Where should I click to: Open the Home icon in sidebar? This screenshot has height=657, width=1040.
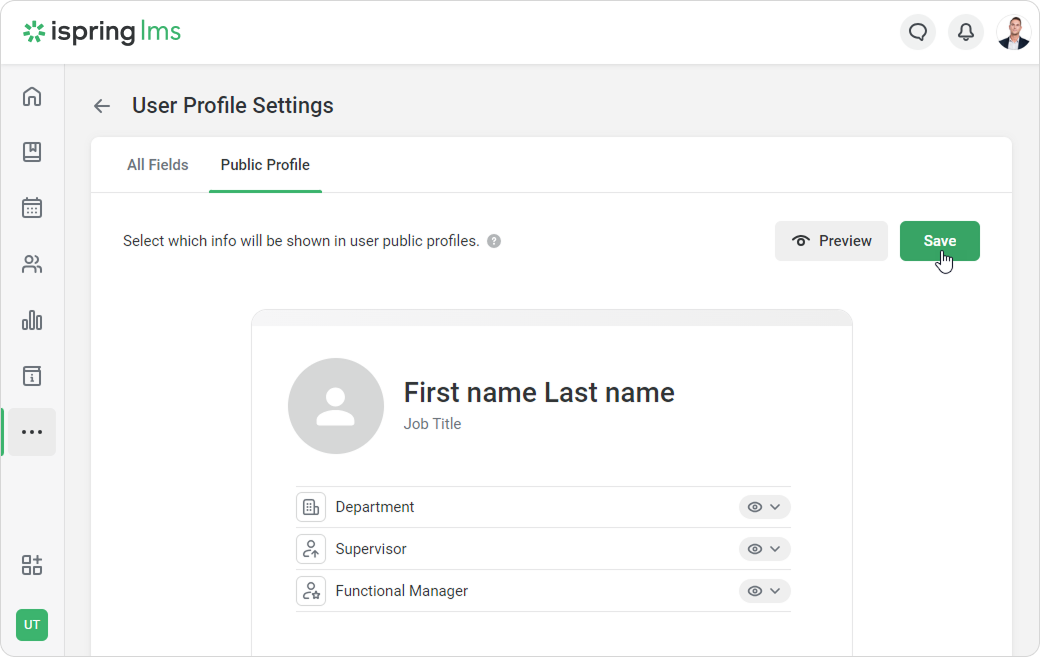pos(32,97)
